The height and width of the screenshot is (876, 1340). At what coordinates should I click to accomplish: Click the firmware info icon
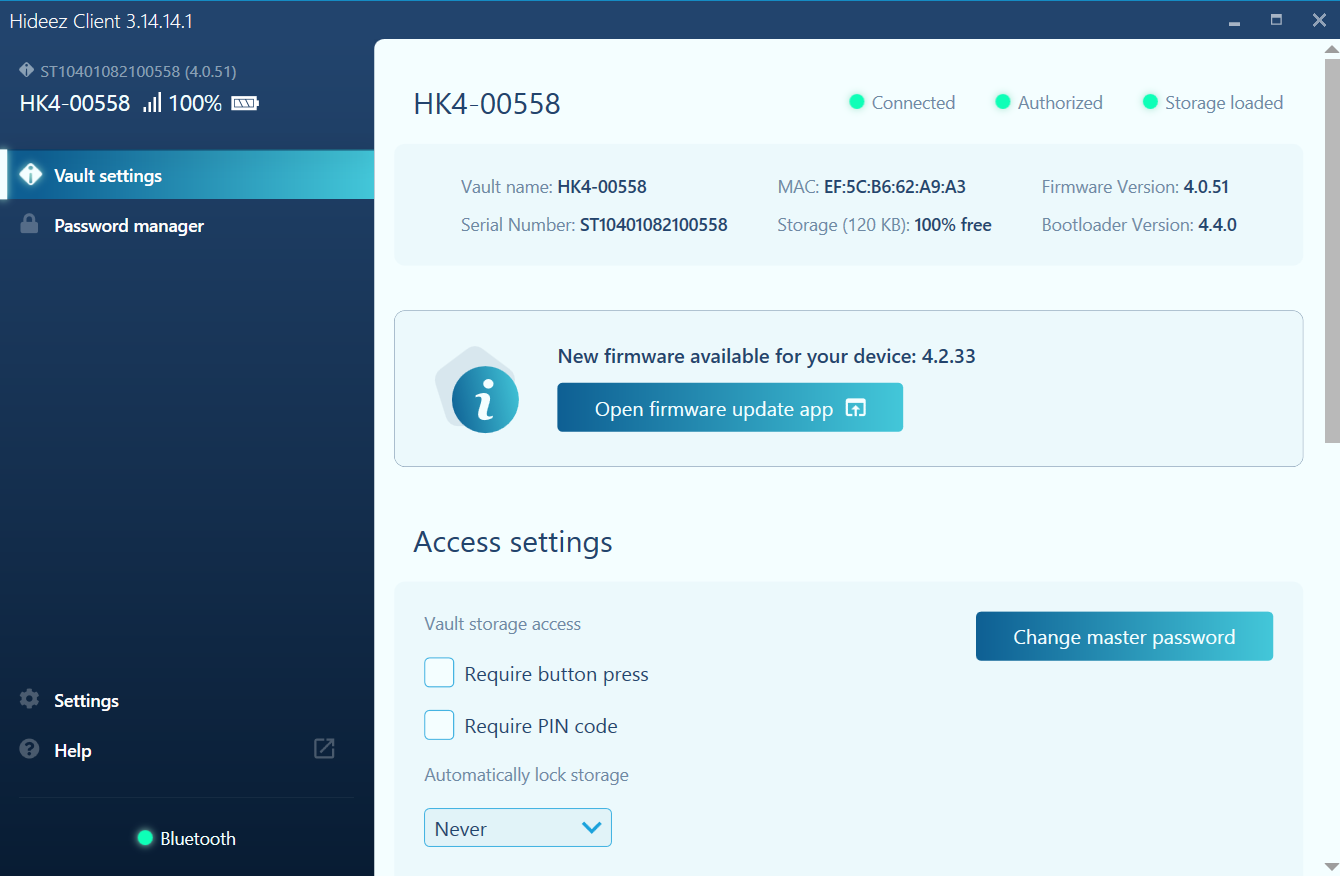484,399
